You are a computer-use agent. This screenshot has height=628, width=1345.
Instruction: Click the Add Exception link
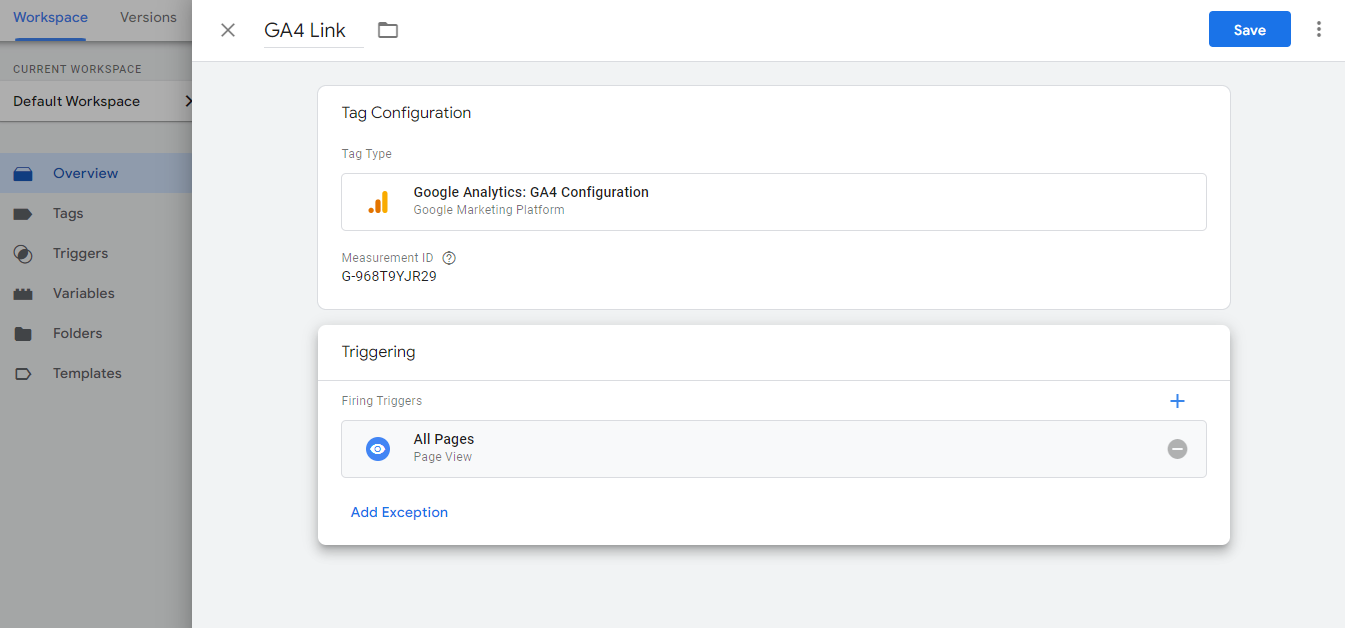coord(399,512)
